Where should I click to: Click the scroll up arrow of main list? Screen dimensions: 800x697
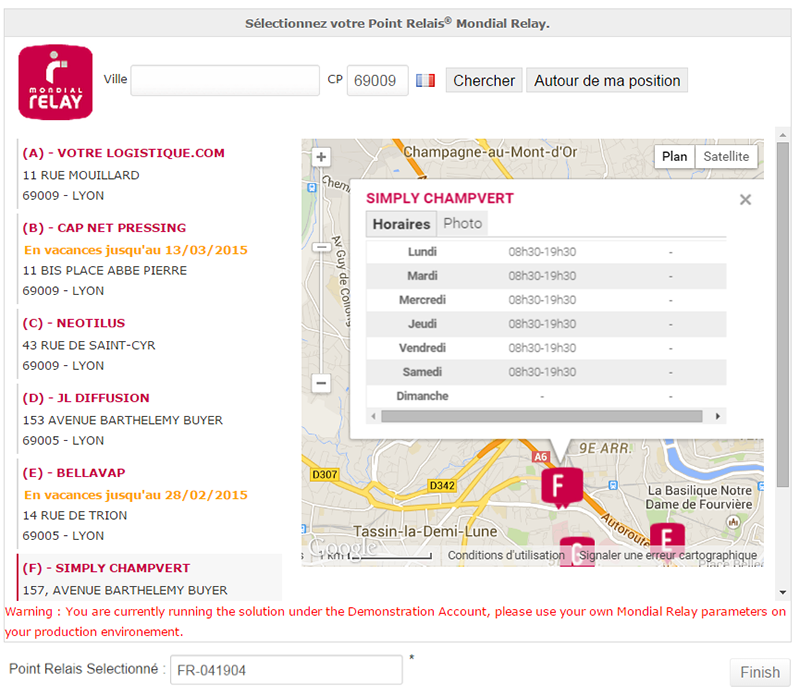coord(782,135)
